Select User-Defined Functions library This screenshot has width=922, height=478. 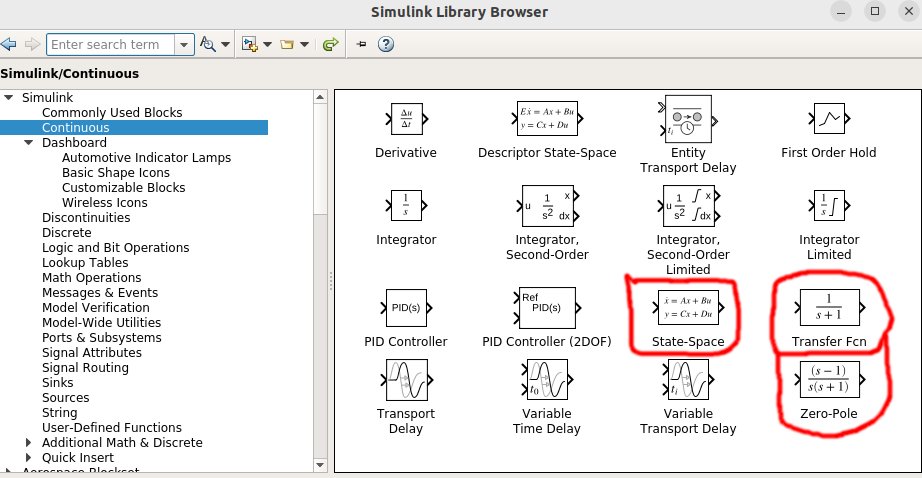pyautogui.click(x=112, y=427)
